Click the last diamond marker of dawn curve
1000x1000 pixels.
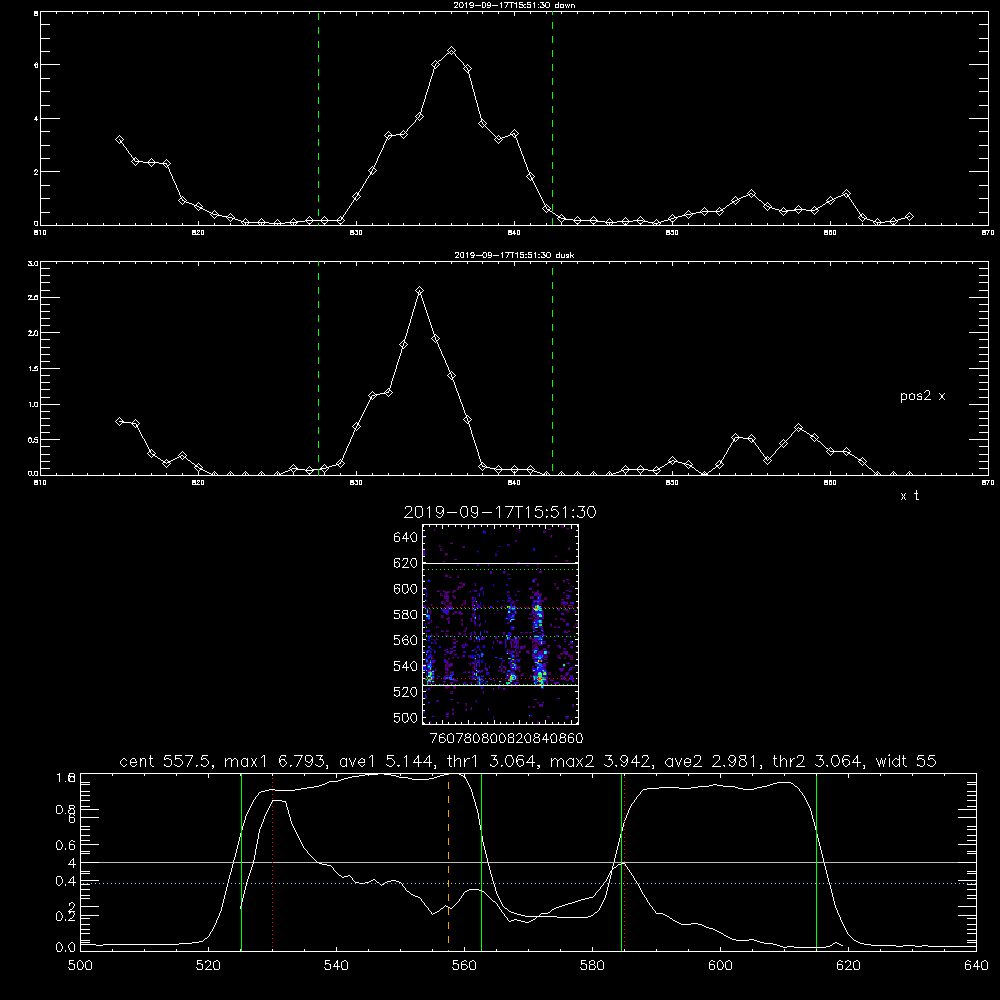coord(909,217)
